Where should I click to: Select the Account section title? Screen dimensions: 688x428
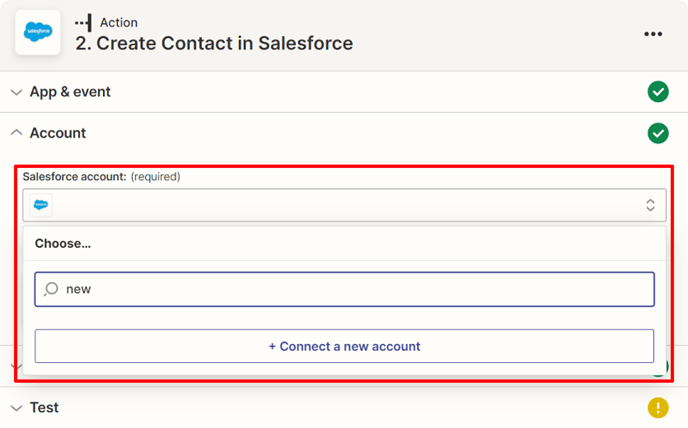point(58,133)
